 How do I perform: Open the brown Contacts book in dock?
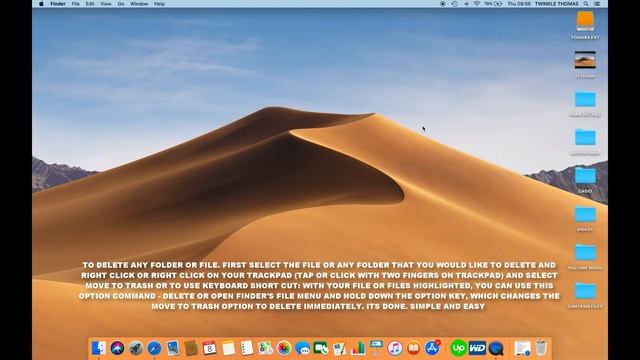click(191, 348)
